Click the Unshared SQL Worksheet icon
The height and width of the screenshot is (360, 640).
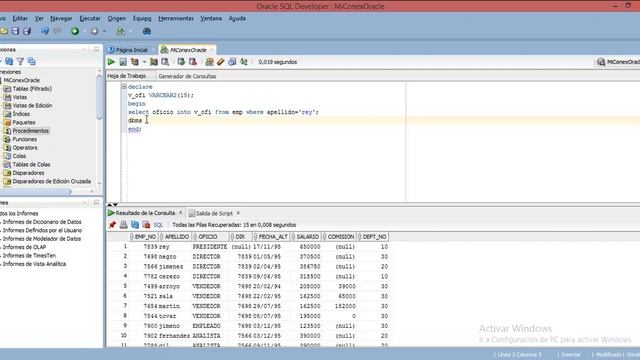coord(209,62)
